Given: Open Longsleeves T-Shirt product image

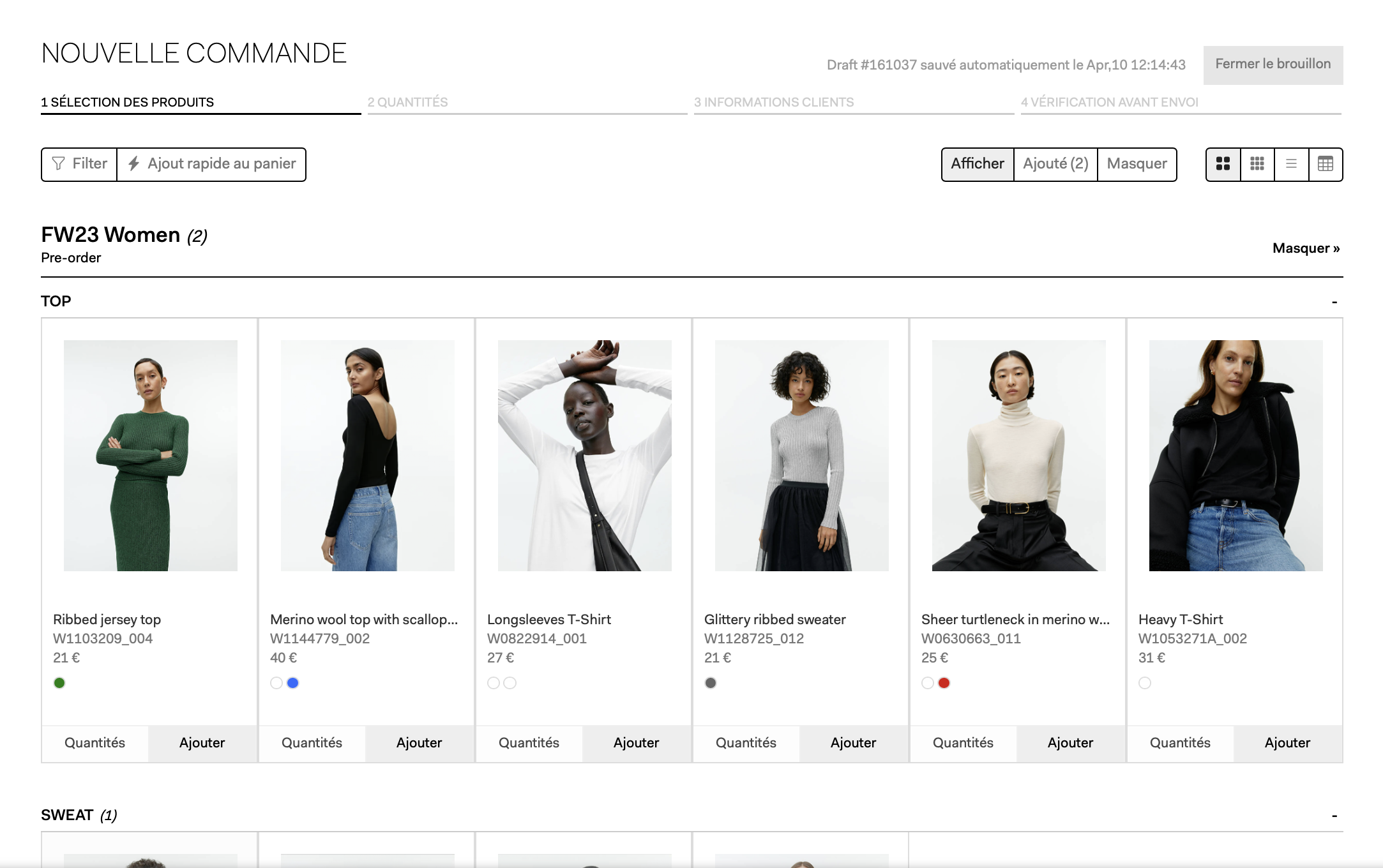Looking at the screenshot, I should 585,456.
